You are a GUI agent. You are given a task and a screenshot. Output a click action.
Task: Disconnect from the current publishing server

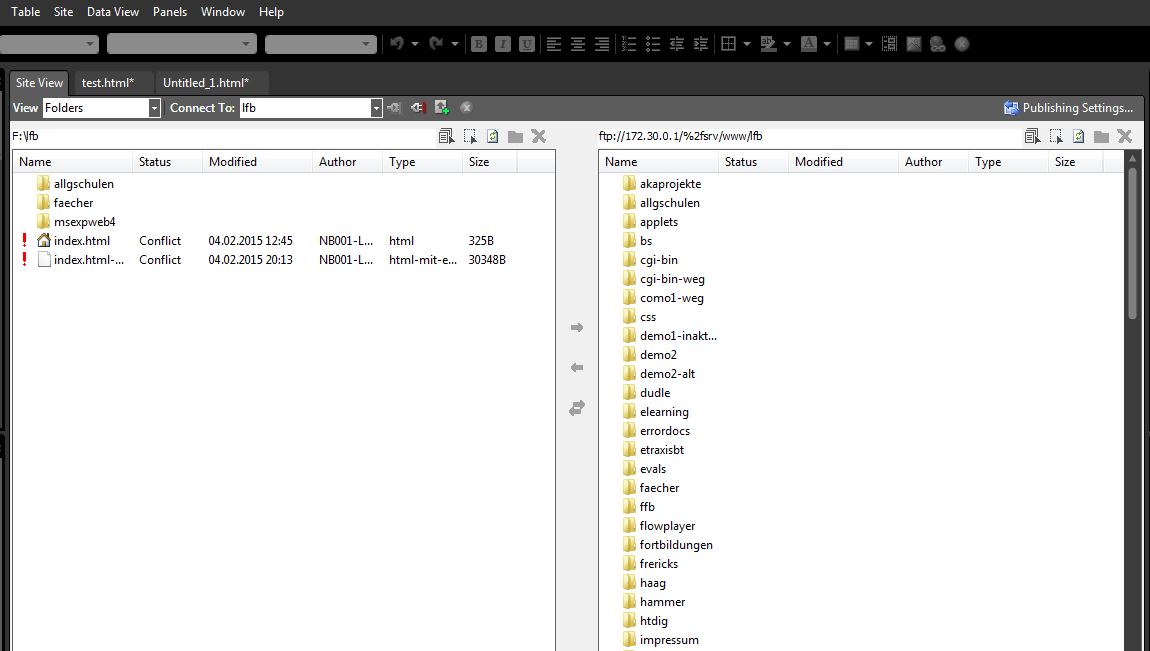tap(417, 107)
